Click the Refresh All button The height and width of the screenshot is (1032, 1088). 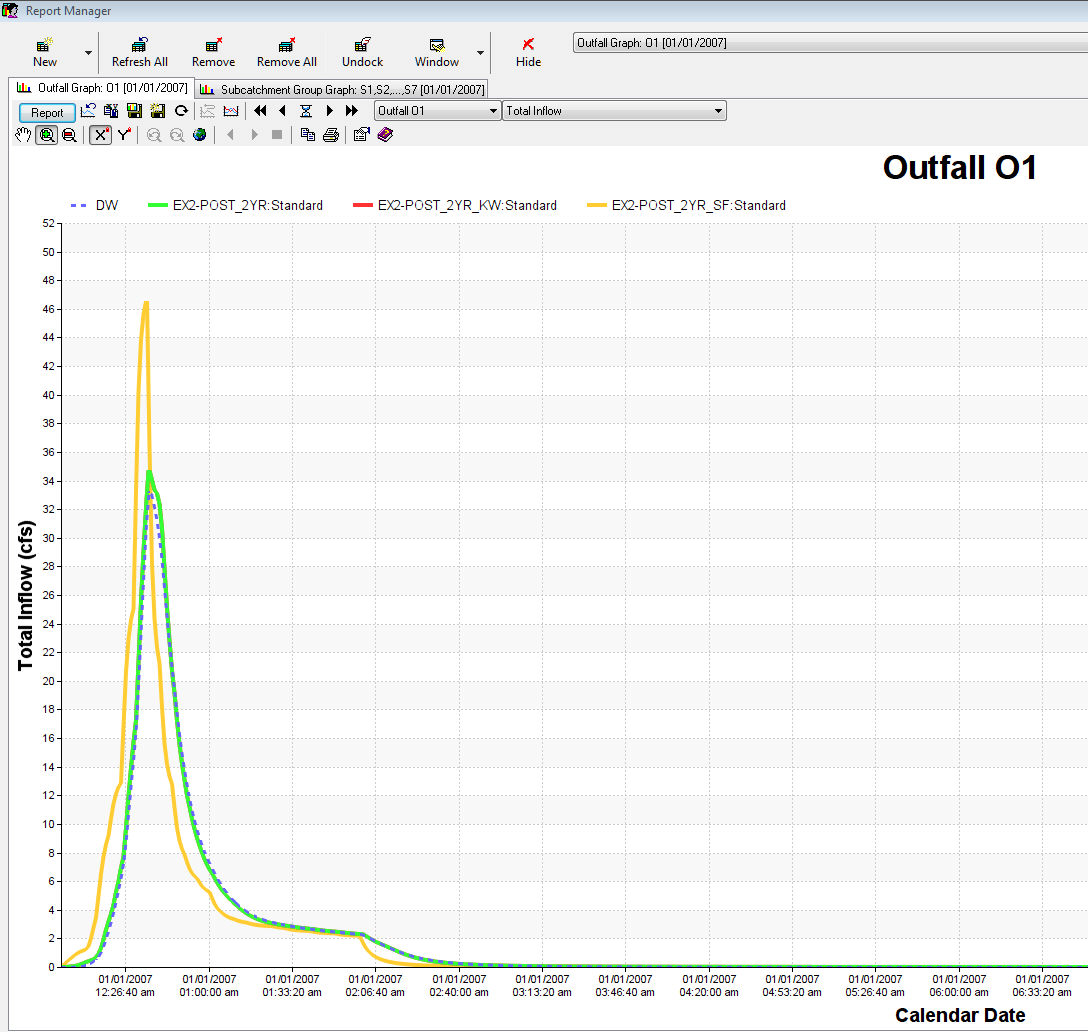click(x=140, y=52)
